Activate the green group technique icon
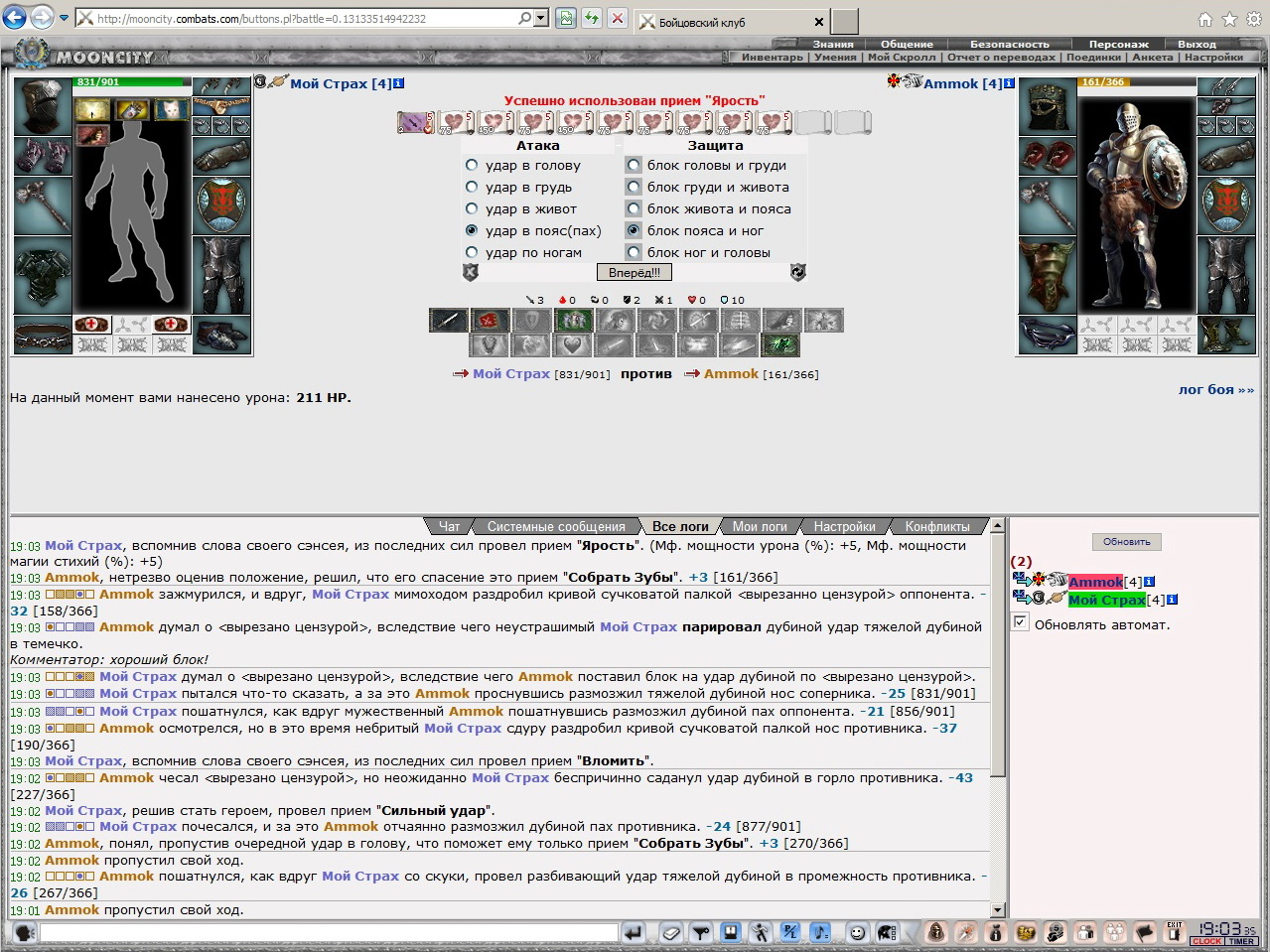 point(574,320)
